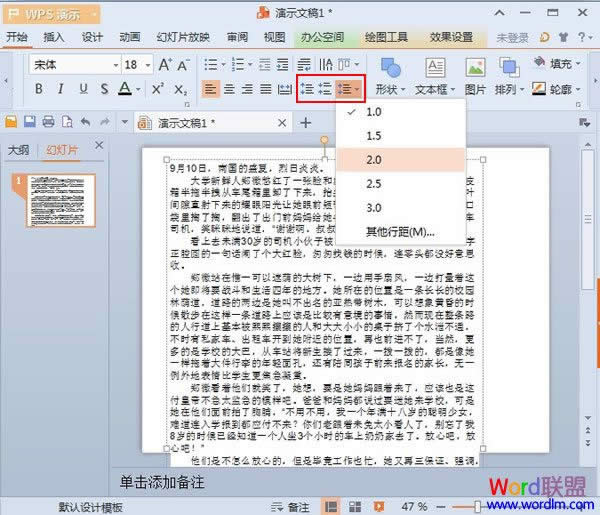
Task: Decrease paragraph spacing icon
Action: (x=325, y=89)
